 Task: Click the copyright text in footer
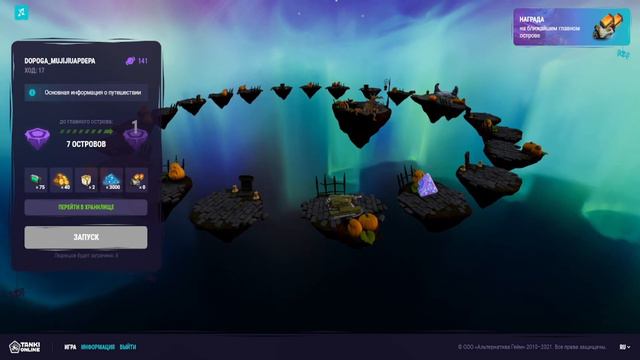click(x=531, y=347)
